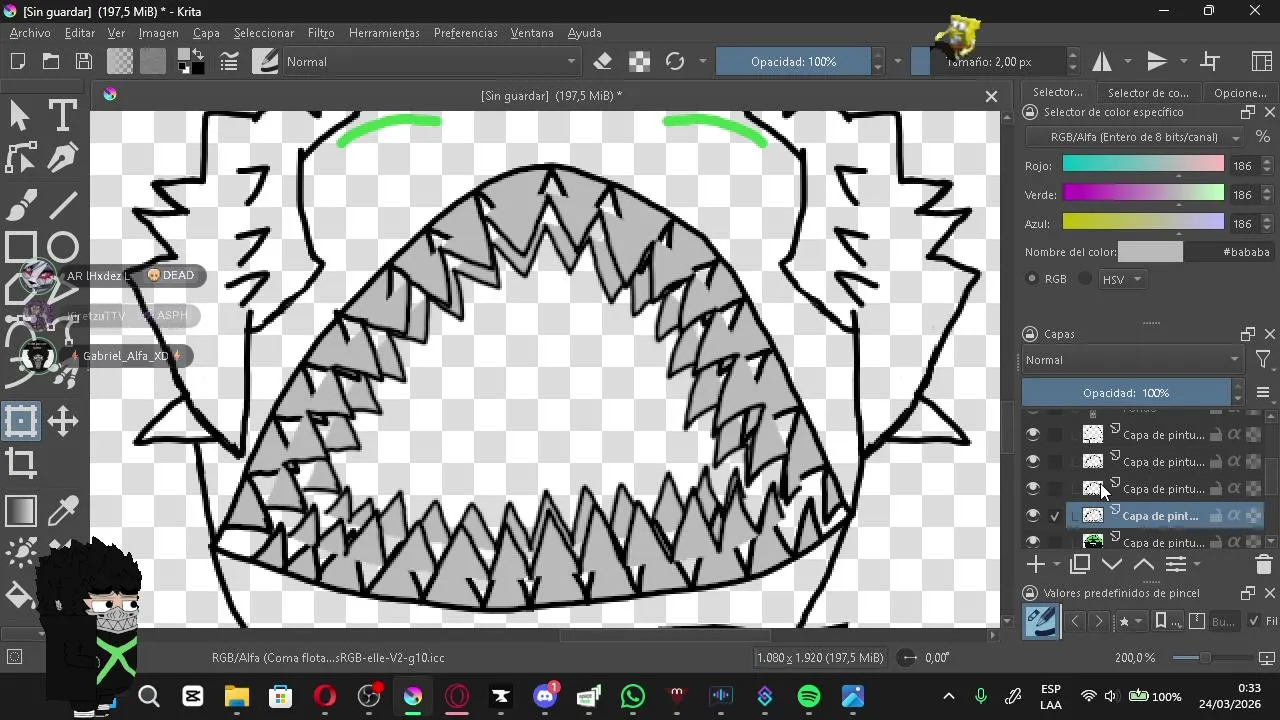Uncheck the selected layer's checkbox
The width and height of the screenshot is (1280, 720).
point(1055,515)
